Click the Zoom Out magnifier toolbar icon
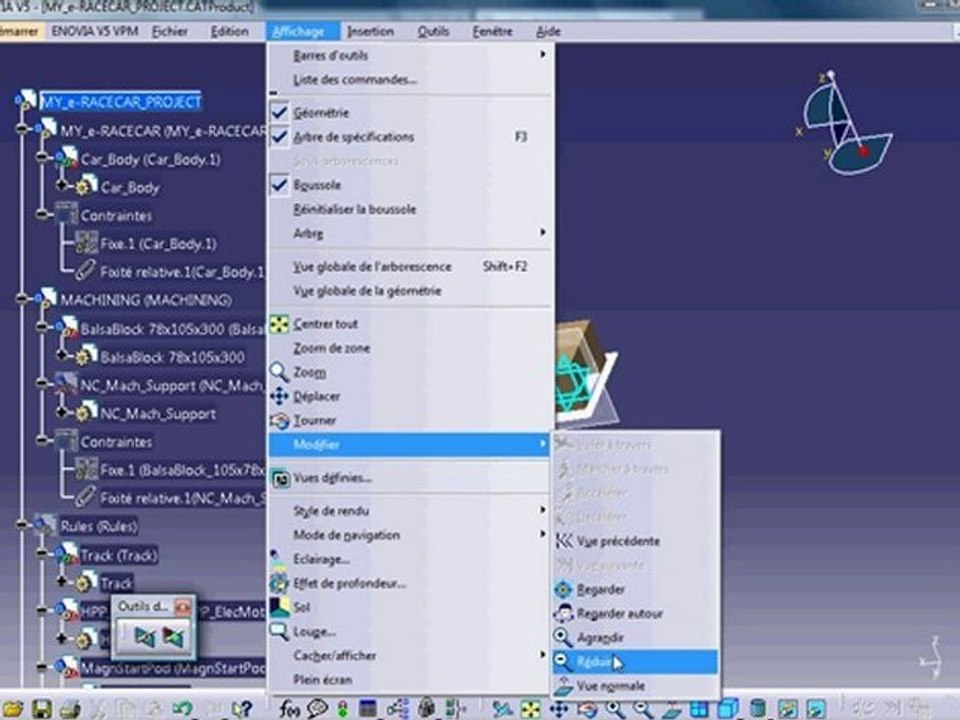 coord(643,710)
